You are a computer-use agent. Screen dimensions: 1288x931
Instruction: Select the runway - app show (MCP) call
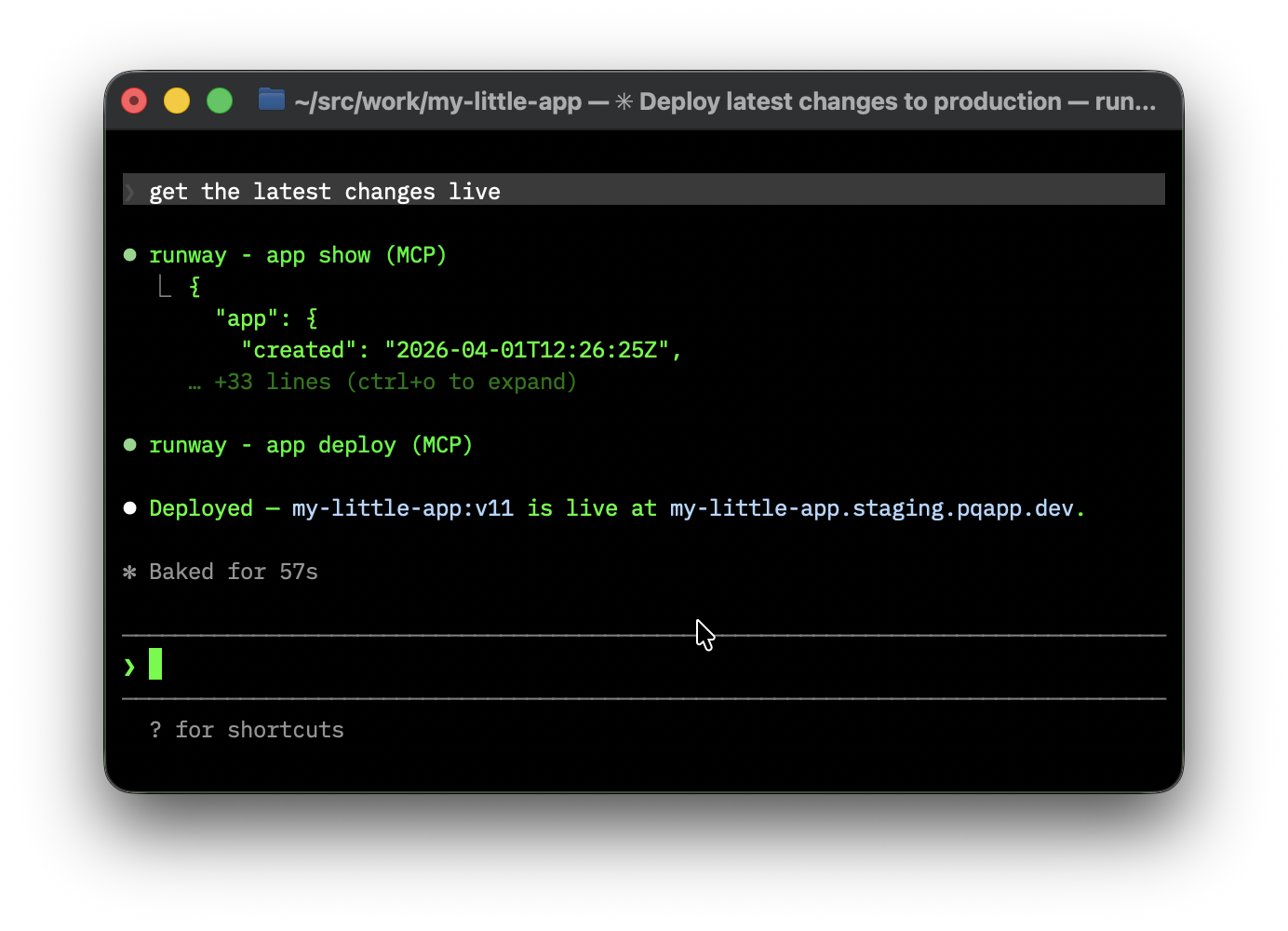pyautogui.click(x=298, y=255)
